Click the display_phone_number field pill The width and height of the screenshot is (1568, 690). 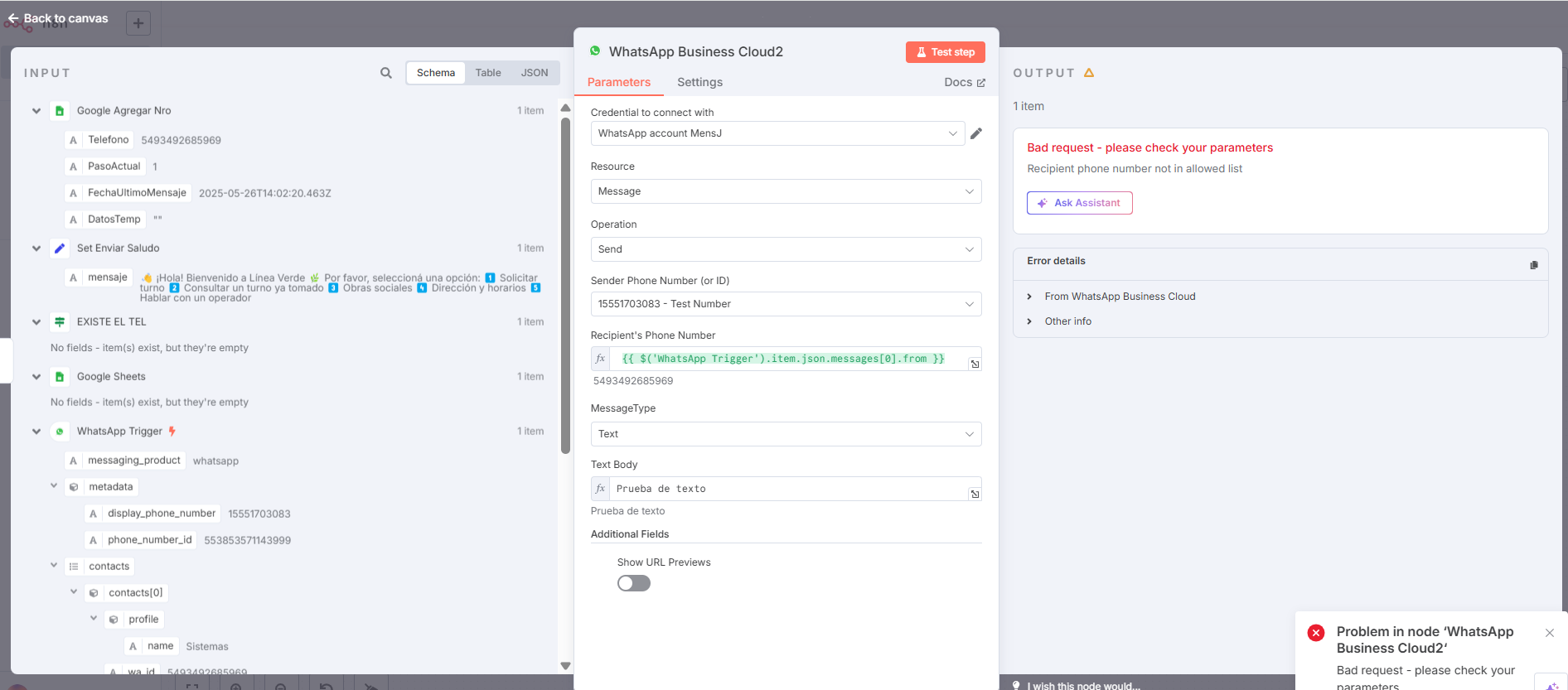point(152,514)
